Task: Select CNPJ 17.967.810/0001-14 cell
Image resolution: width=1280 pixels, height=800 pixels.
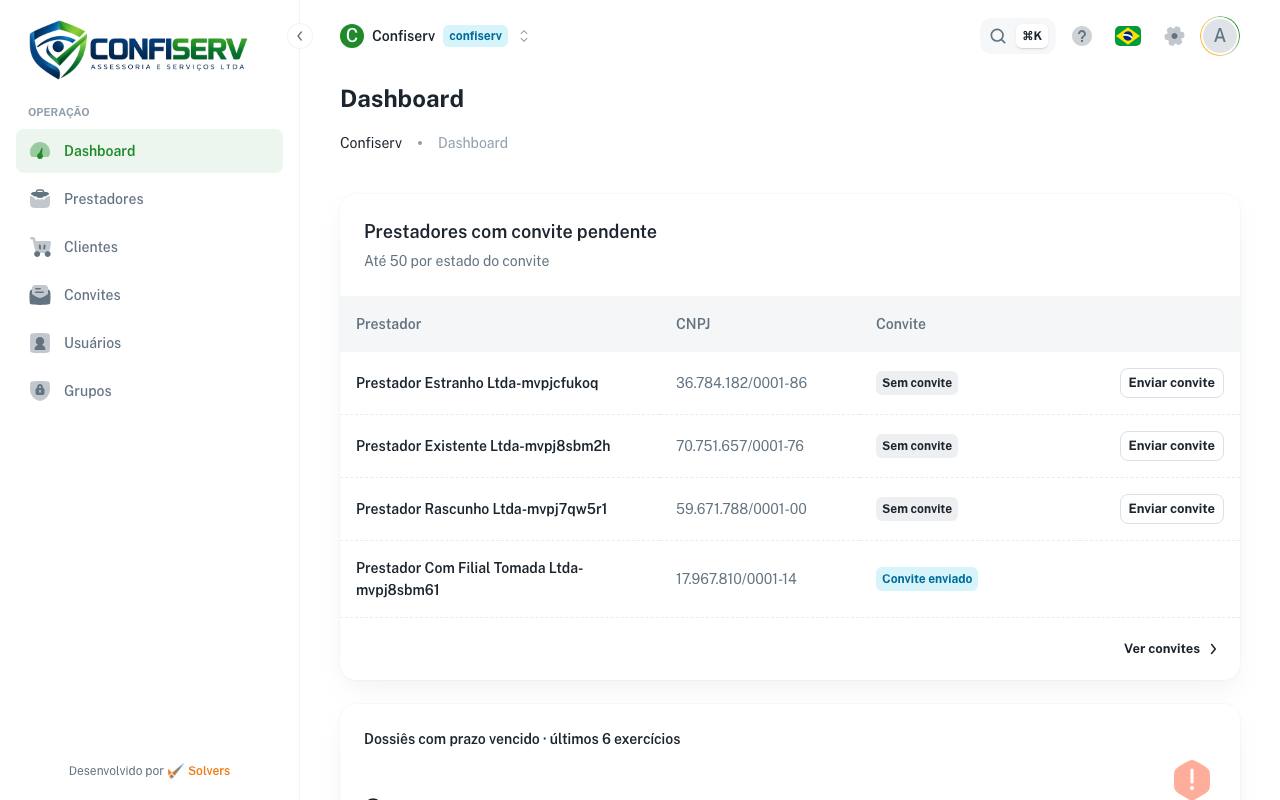Action: point(736,579)
